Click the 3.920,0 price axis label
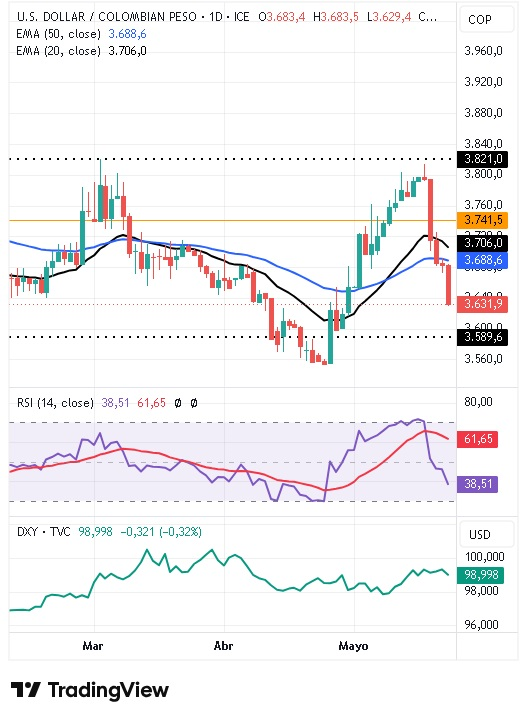This screenshot has width=528, height=705. 483,82
